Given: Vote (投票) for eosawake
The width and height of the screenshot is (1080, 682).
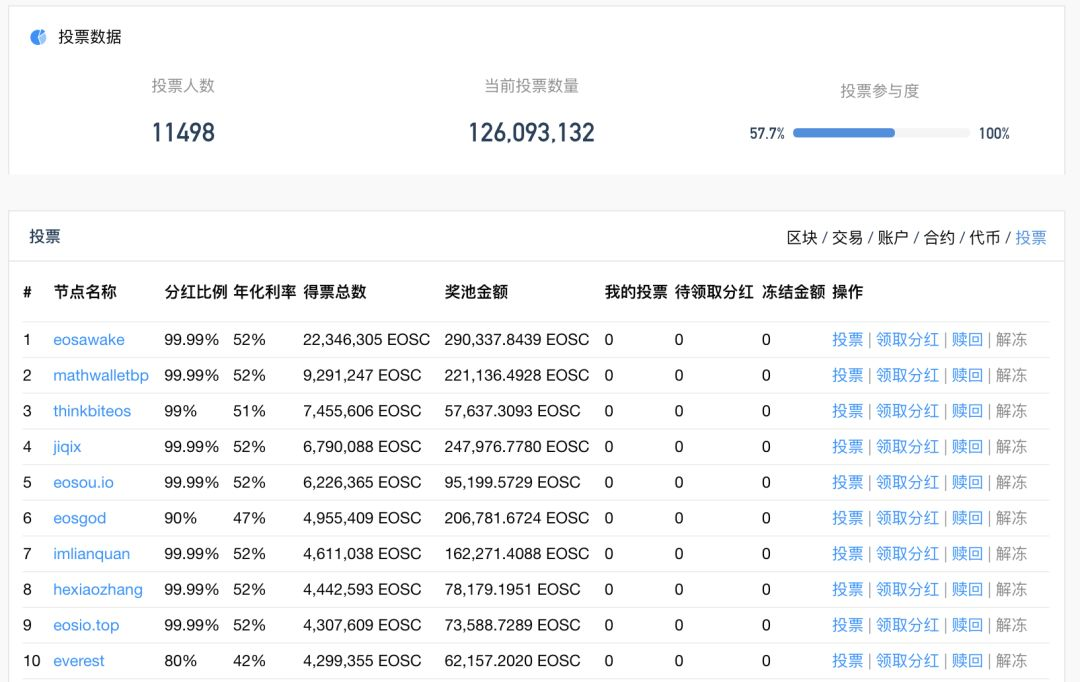Looking at the screenshot, I should (x=847, y=340).
